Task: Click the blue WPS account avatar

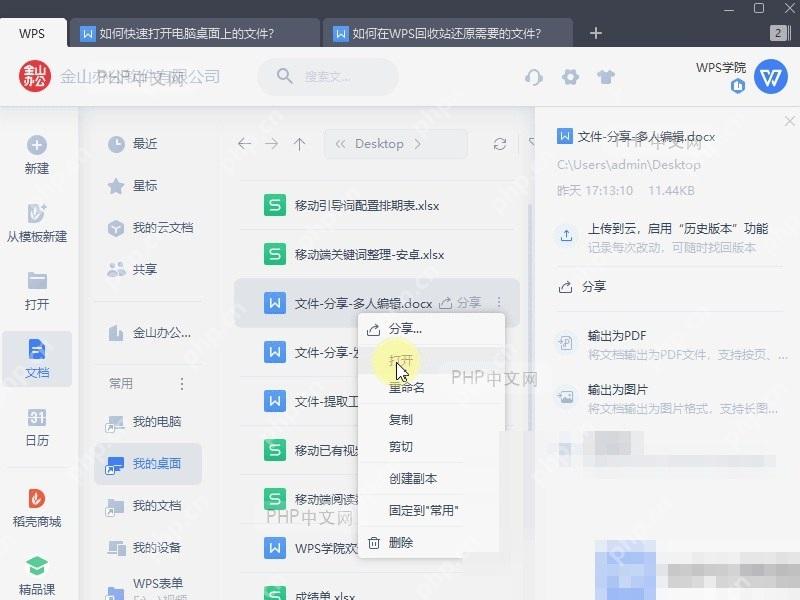Action: [x=770, y=77]
